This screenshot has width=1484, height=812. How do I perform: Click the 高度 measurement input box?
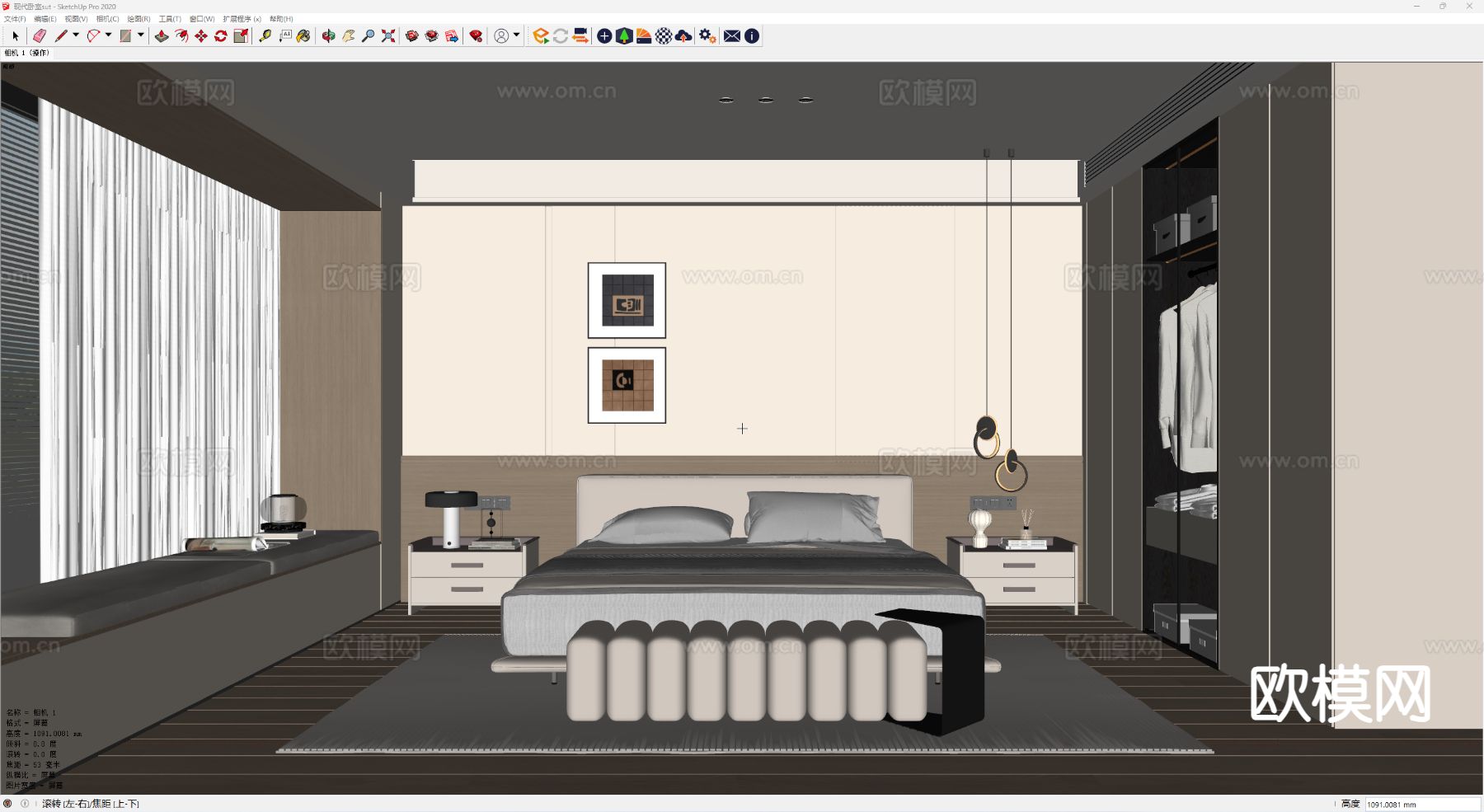(x=1422, y=804)
